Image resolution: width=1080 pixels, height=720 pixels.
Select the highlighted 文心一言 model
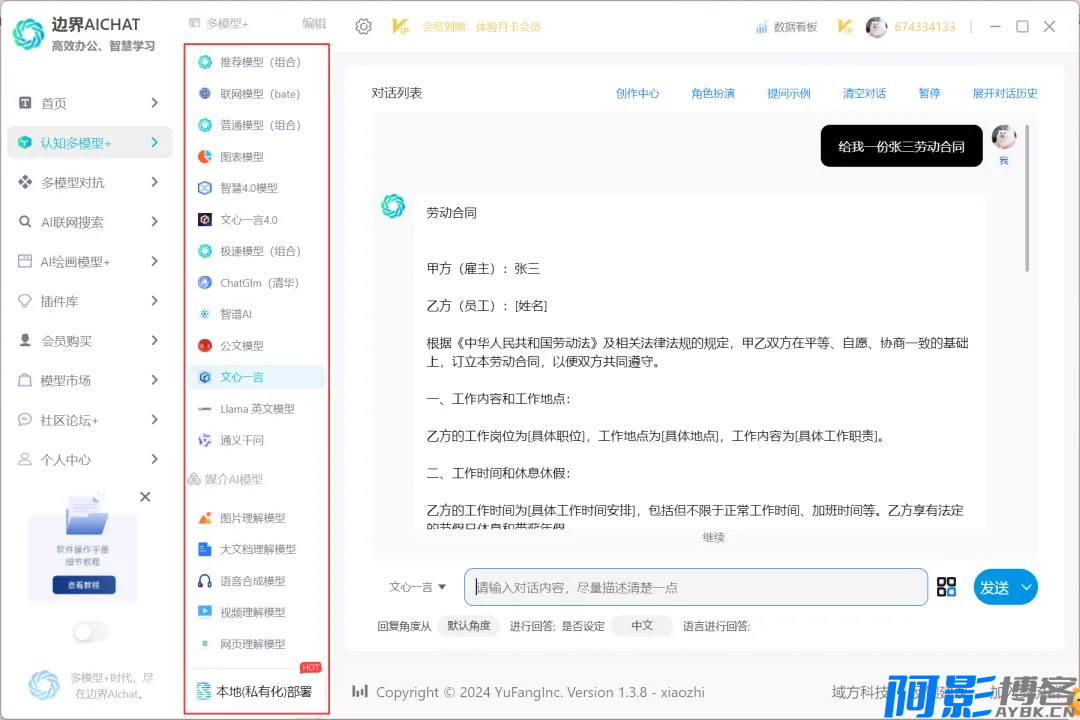(256, 378)
